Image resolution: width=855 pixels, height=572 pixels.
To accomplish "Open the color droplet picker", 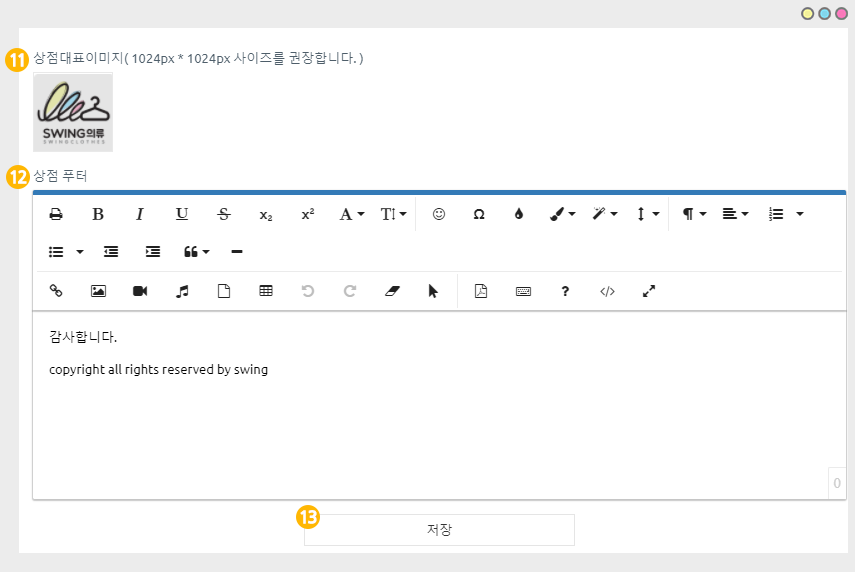I will pos(518,214).
